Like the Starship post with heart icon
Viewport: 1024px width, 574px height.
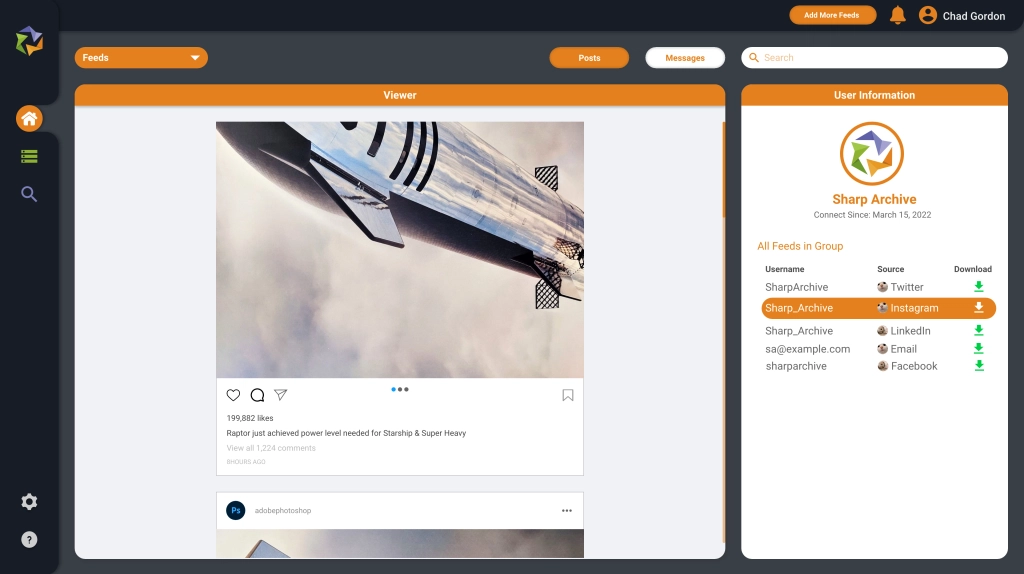[233, 395]
